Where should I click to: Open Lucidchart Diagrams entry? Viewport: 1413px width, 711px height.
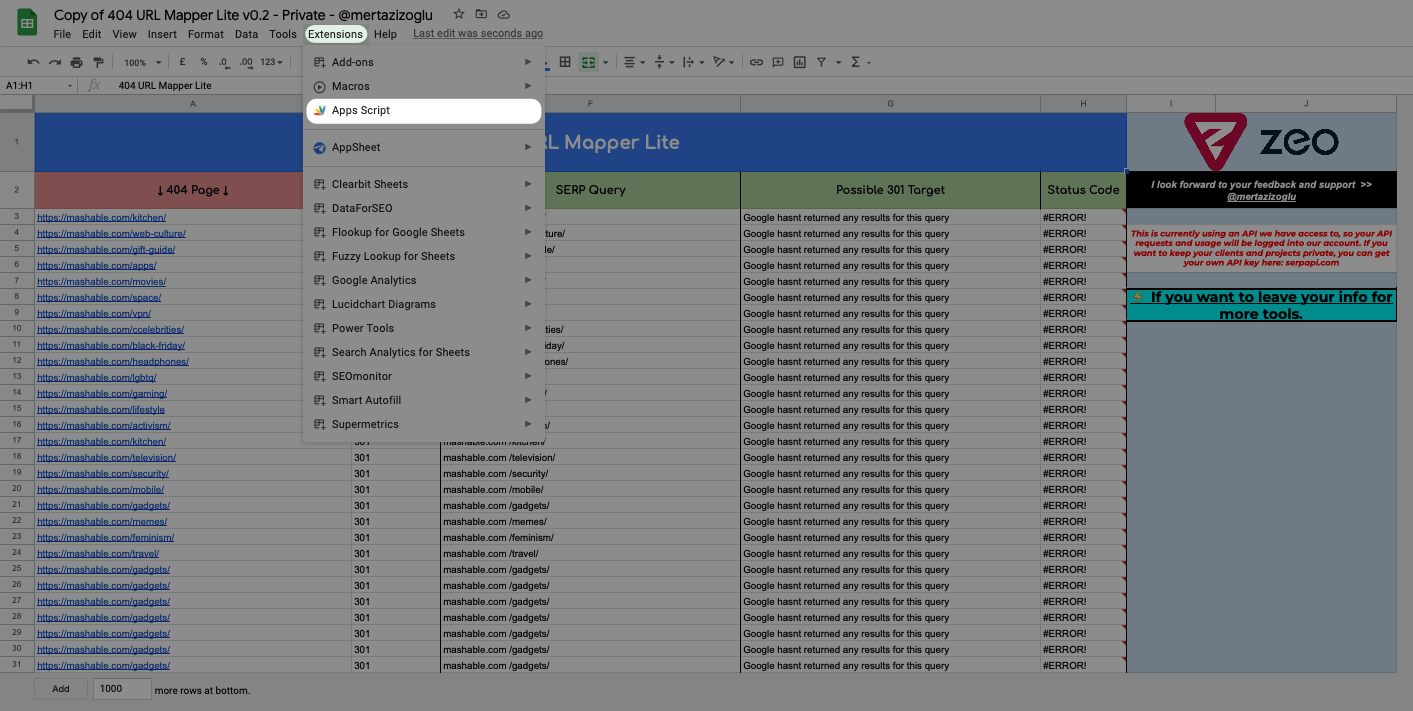click(424, 304)
